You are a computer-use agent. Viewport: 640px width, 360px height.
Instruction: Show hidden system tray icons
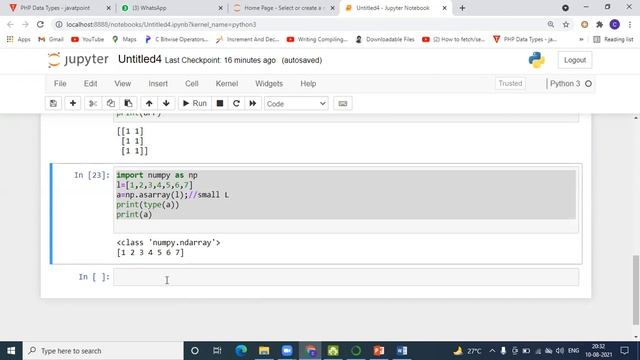492,351
